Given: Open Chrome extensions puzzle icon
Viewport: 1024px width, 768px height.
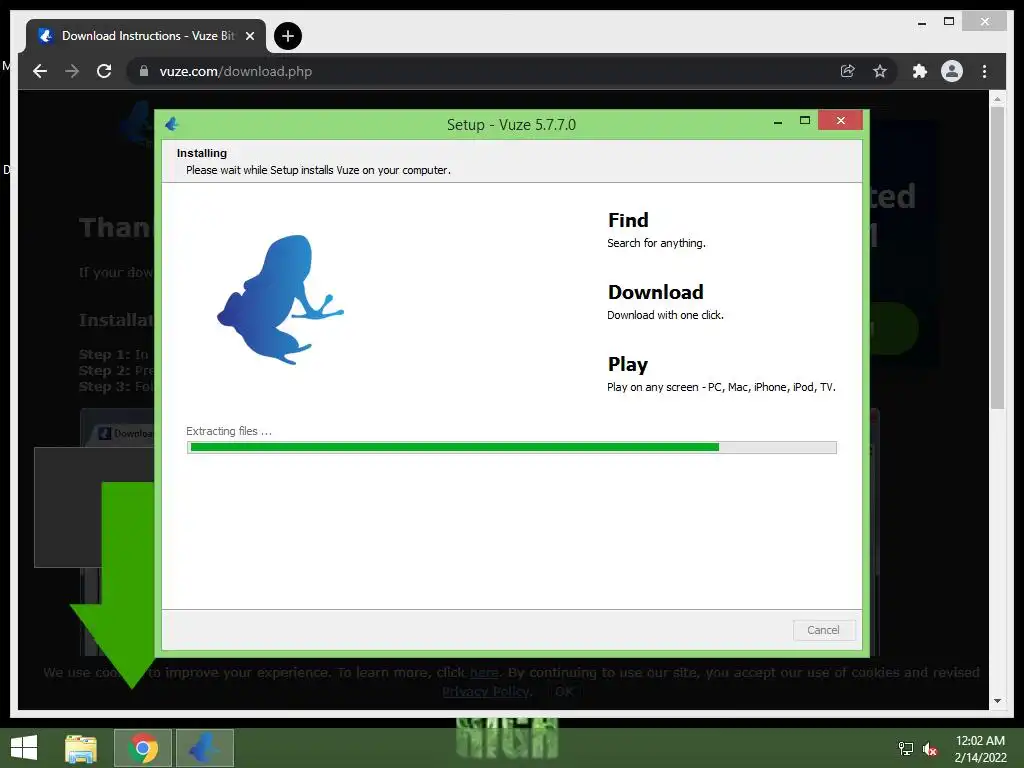Looking at the screenshot, I should [x=920, y=71].
